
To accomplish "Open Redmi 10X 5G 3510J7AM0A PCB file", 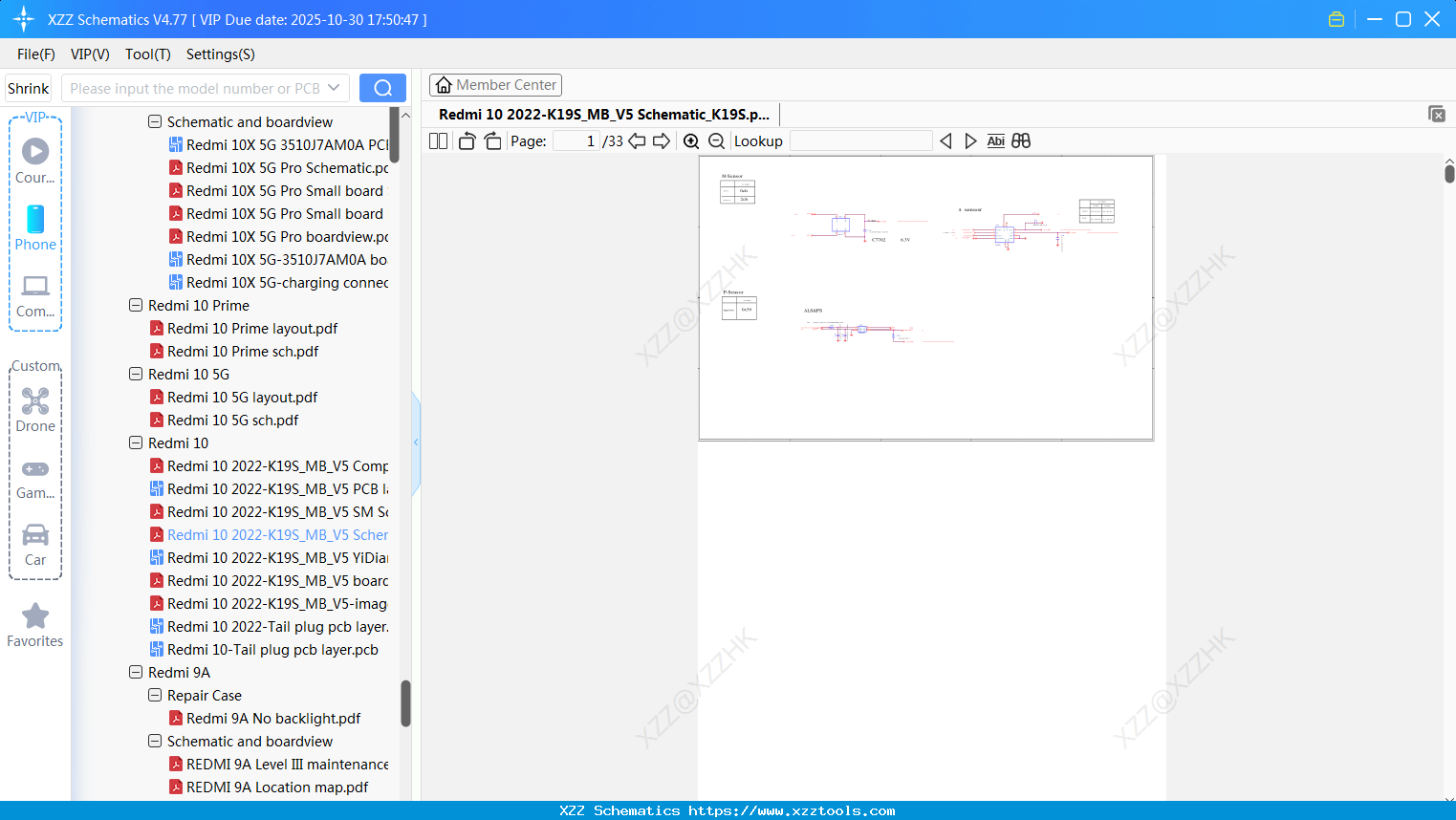I will (279, 144).
